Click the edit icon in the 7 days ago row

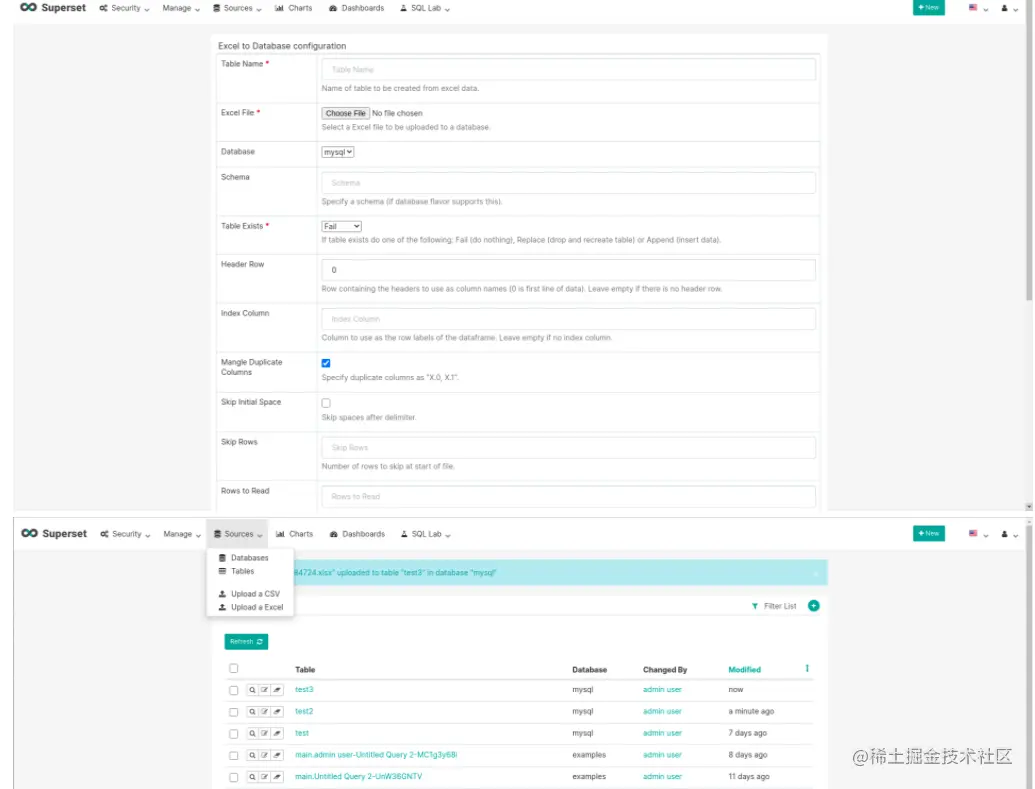(265, 734)
